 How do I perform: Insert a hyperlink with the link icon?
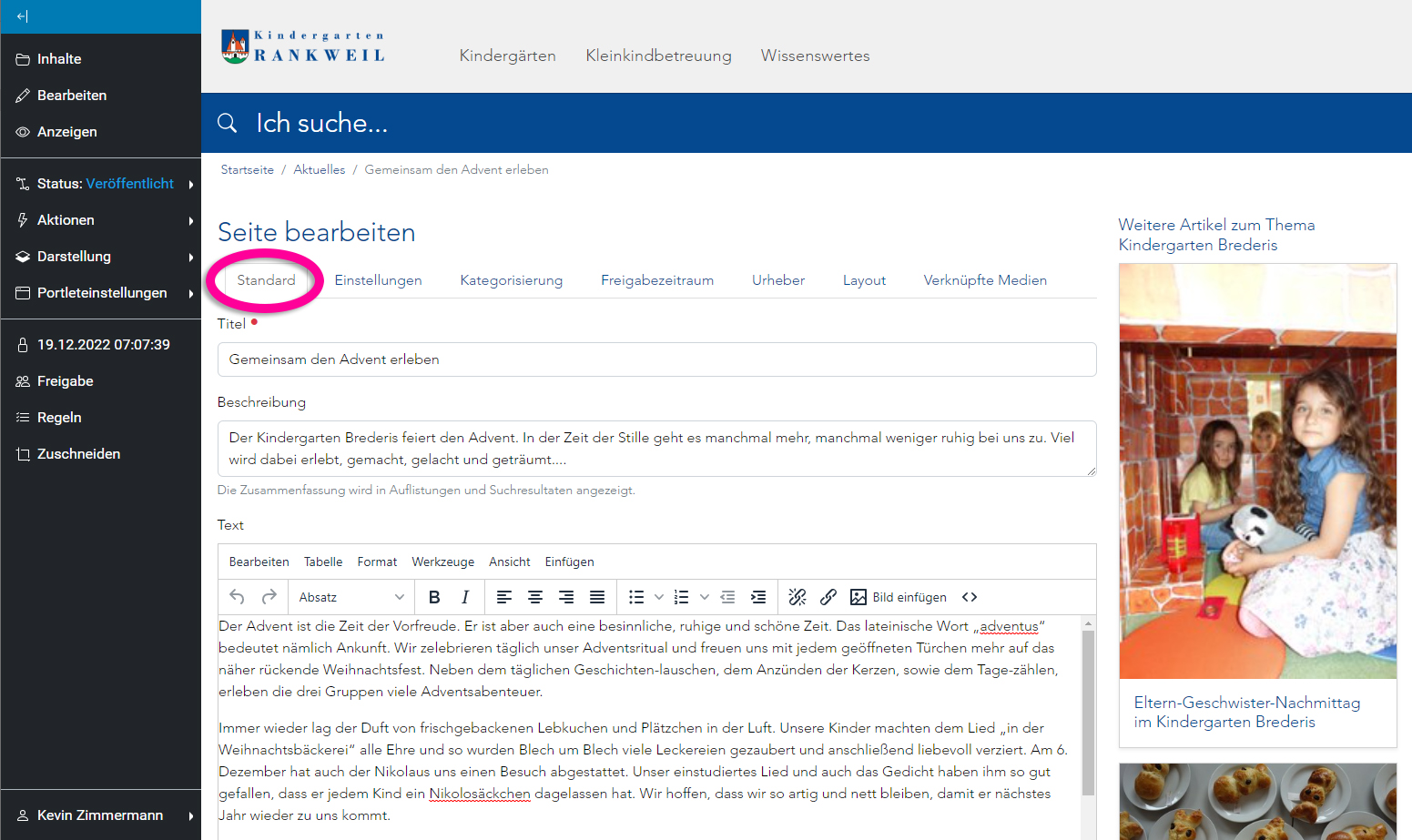828,597
